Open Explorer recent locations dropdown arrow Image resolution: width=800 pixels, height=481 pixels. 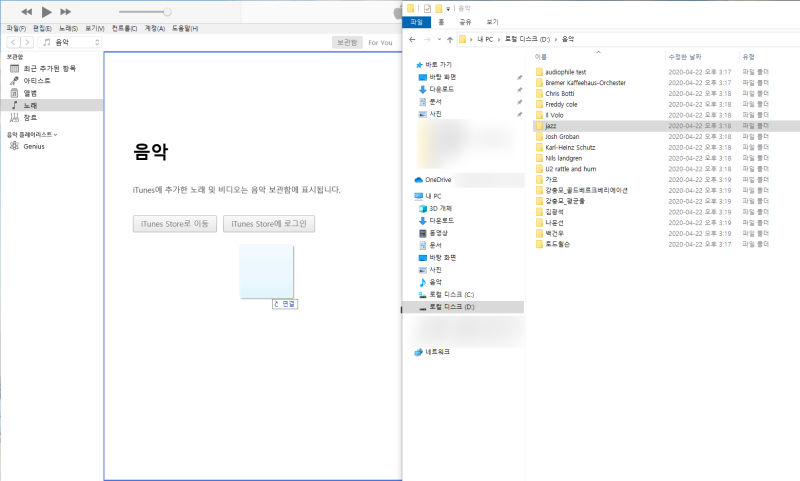[x=439, y=39]
